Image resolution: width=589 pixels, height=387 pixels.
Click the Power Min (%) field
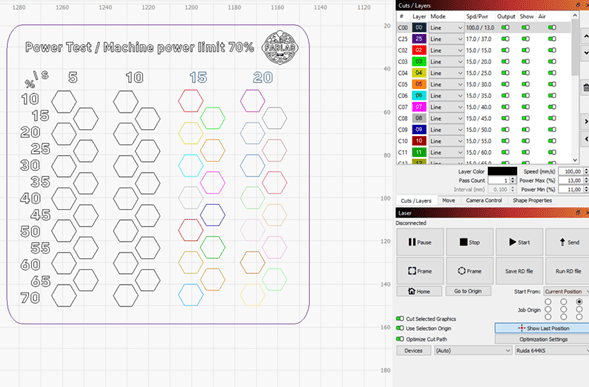[571, 189]
